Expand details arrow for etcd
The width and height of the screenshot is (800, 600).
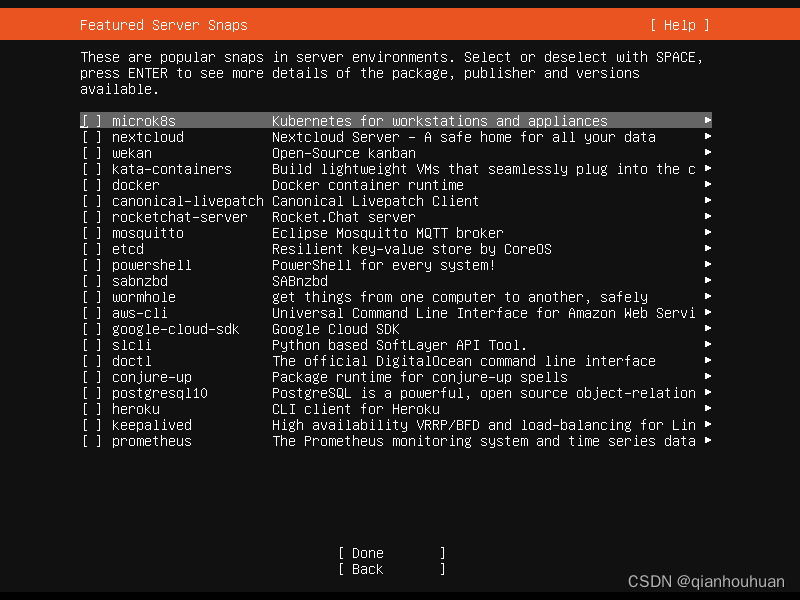(708, 248)
